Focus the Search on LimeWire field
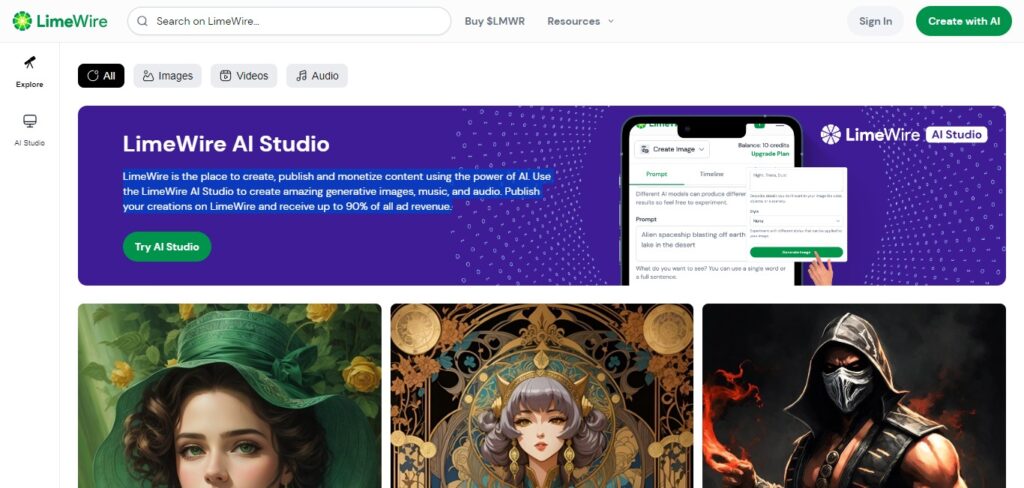 [289, 21]
